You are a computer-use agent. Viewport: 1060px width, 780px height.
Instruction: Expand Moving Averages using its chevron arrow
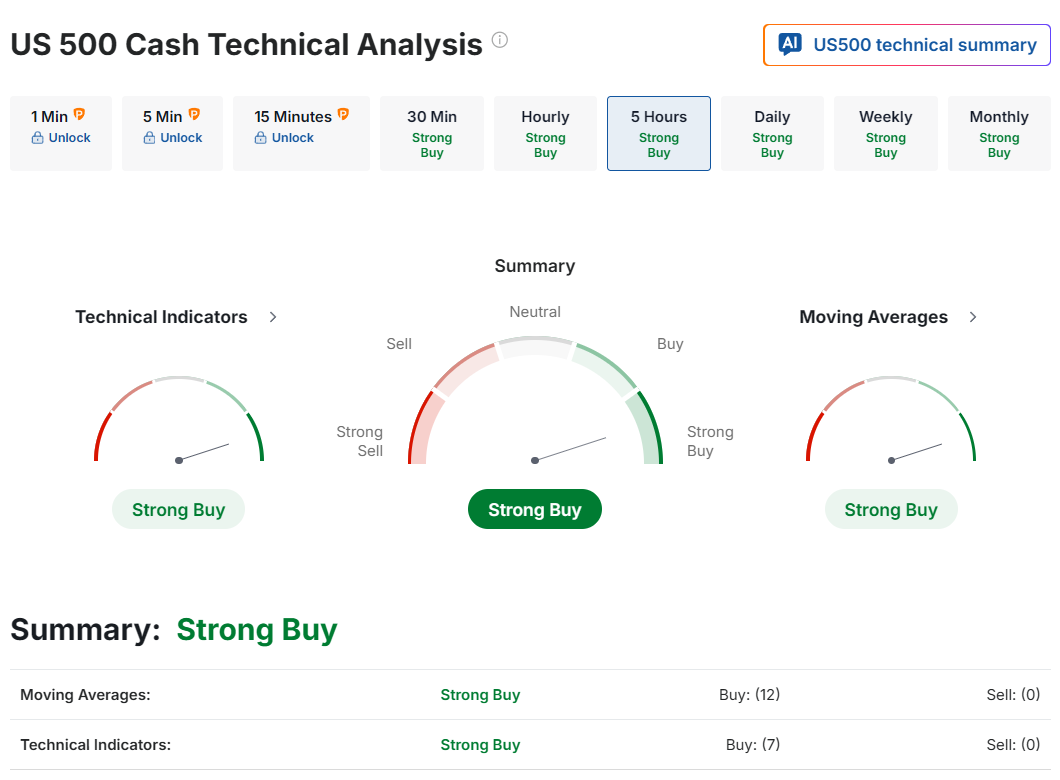(x=973, y=317)
